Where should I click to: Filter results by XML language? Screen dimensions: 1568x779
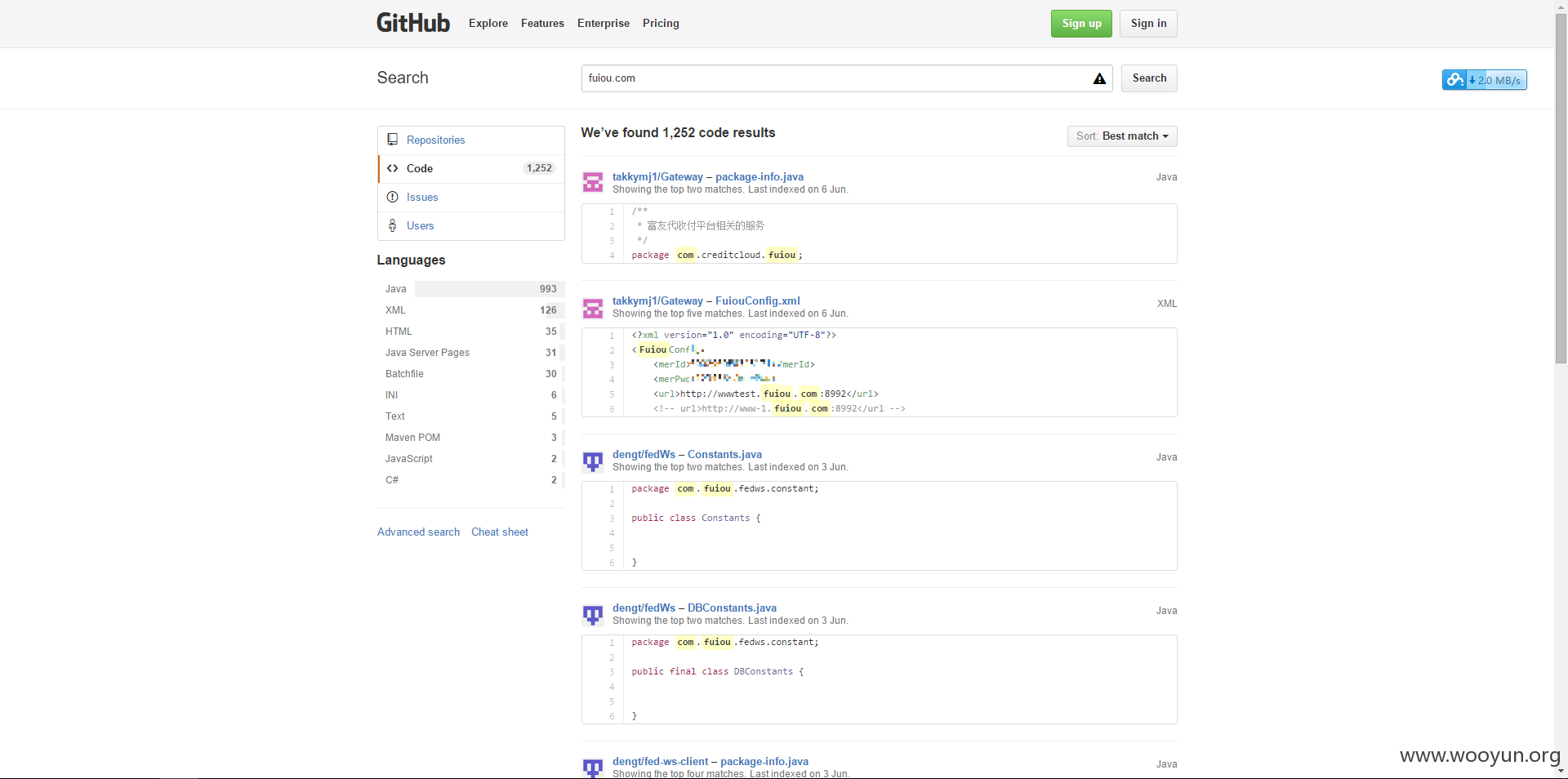pos(471,310)
